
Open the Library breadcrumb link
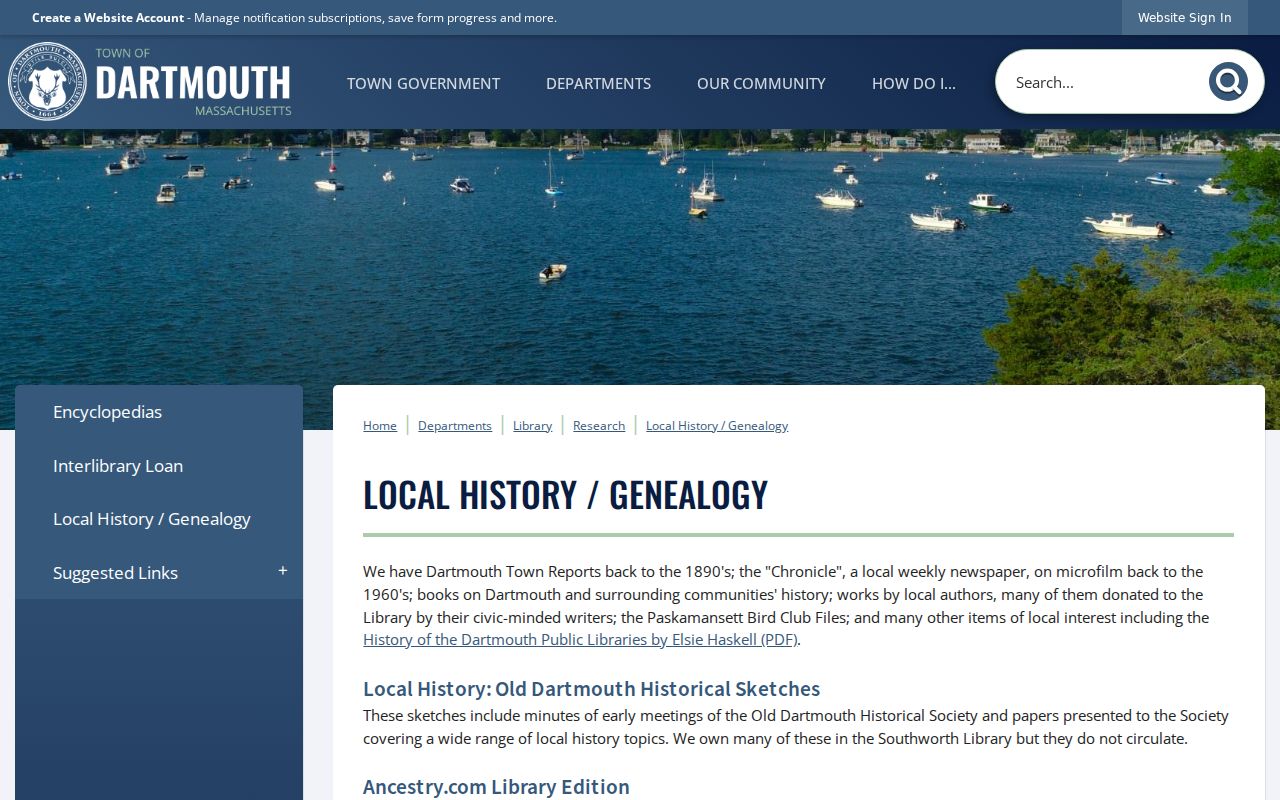tap(532, 425)
